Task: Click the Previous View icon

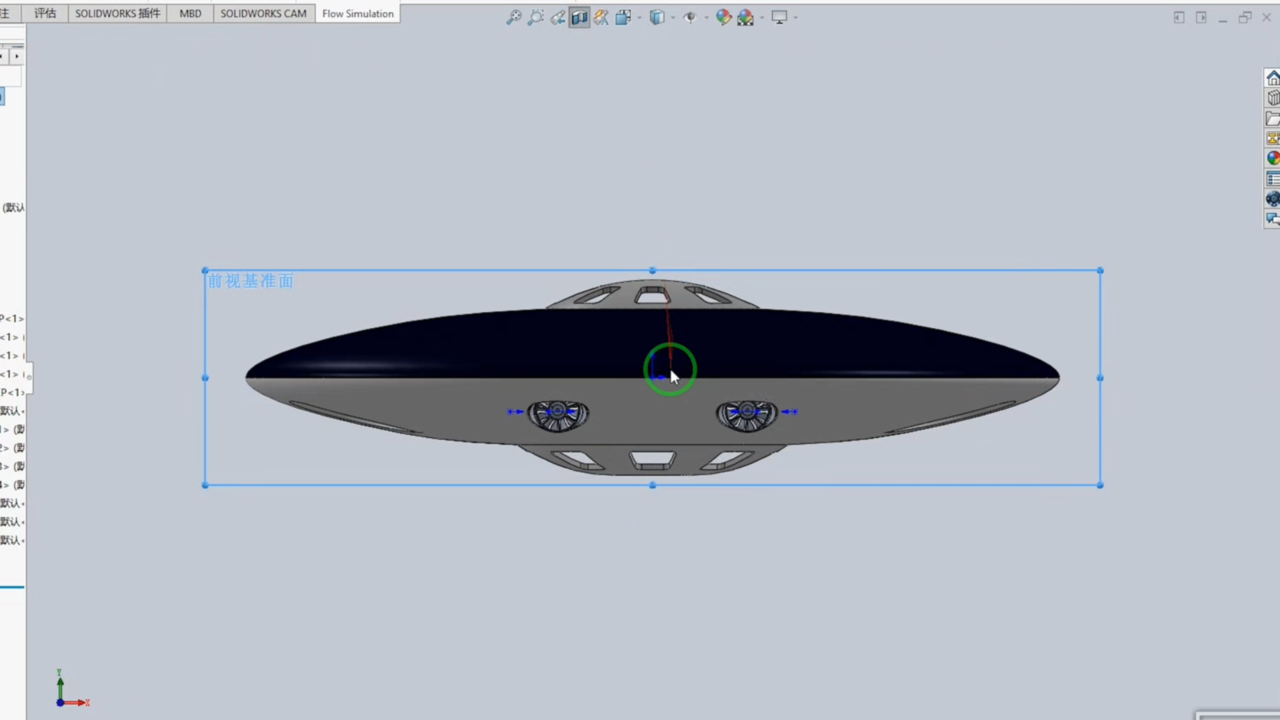Action: (x=558, y=17)
